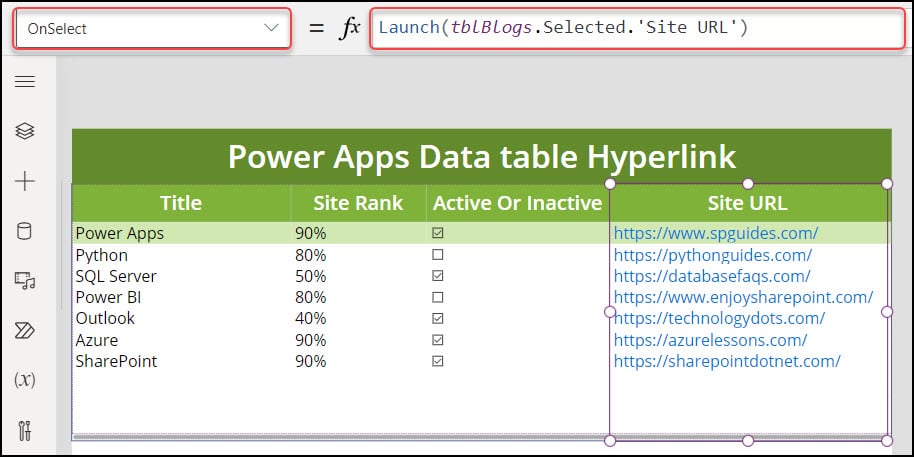The height and width of the screenshot is (457, 914).
Task: Open the Variables (x) icon
Action: click(x=24, y=381)
